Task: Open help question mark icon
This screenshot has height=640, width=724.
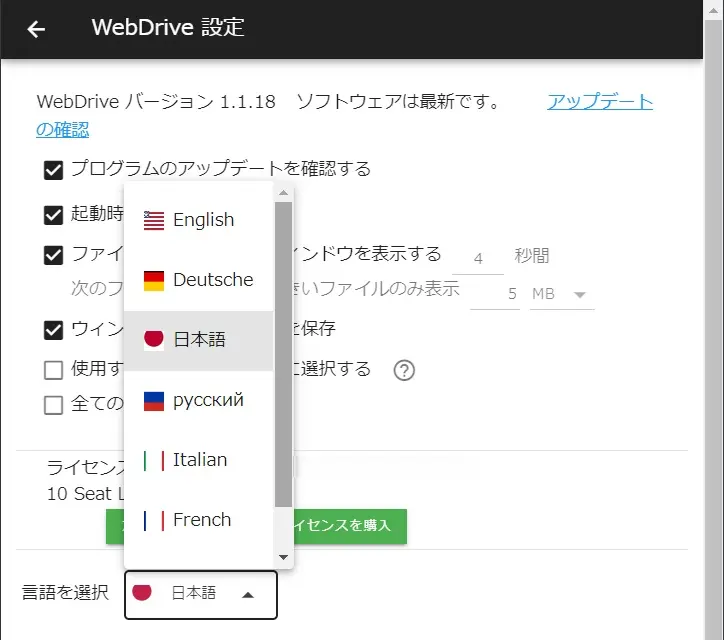Action: (404, 370)
